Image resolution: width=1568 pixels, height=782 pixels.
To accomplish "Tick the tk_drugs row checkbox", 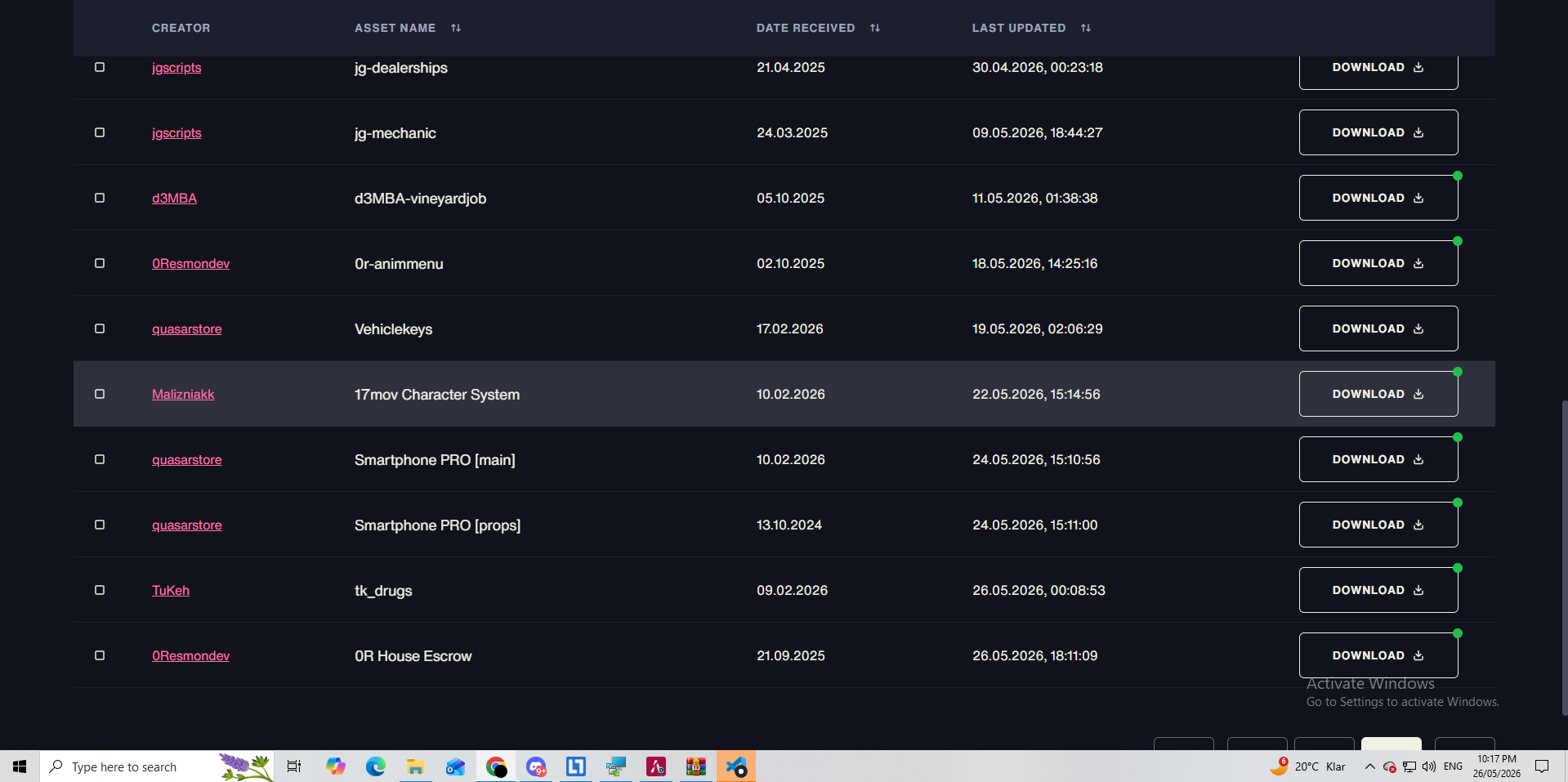I will click(x=100, y=590).
